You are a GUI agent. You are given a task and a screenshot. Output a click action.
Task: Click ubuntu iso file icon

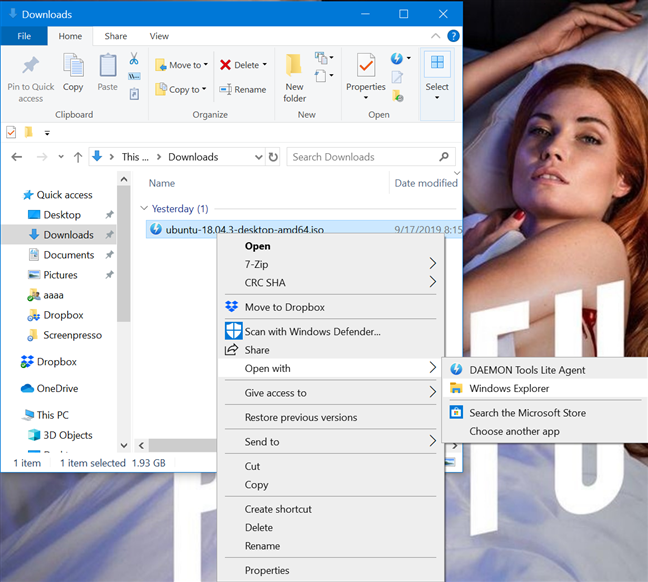coord(156,229)
